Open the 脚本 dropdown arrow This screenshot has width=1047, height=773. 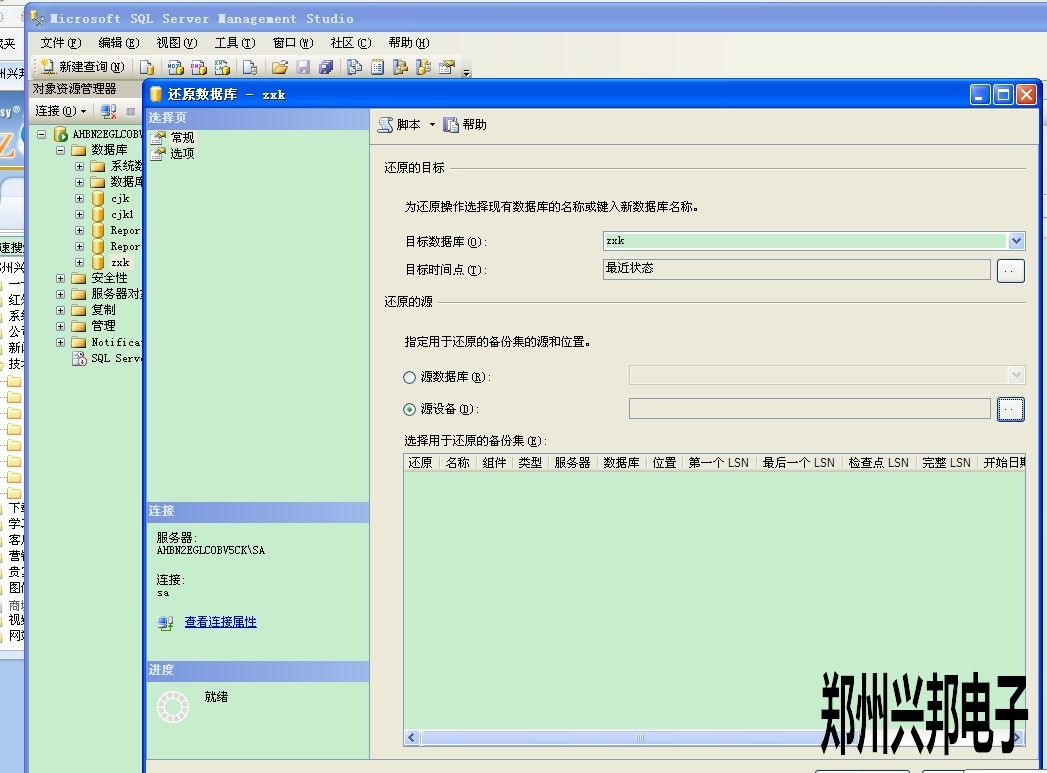click(x=432, y=125)
